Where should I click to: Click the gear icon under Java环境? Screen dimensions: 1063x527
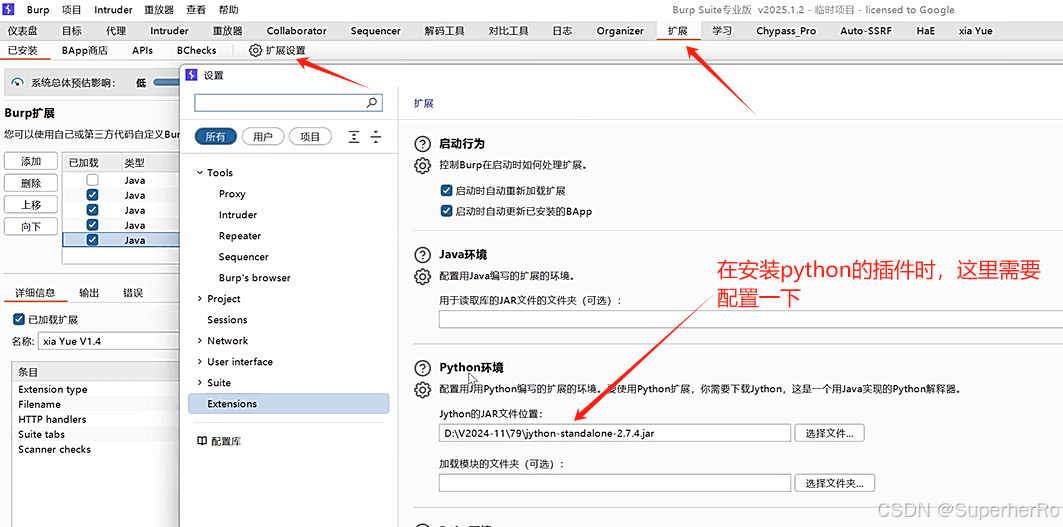click(422, 276)
